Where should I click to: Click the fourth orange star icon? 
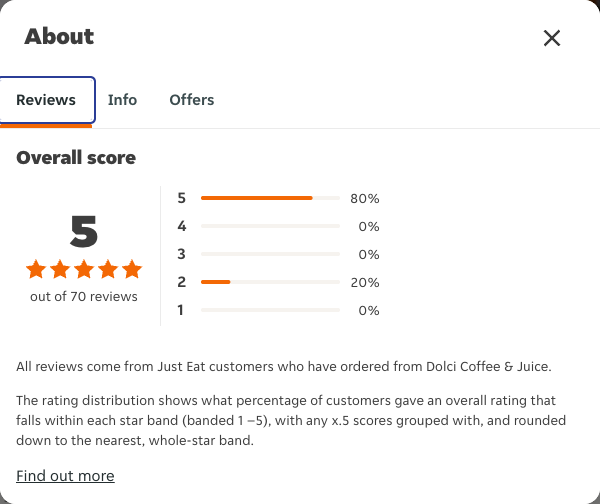108,269
